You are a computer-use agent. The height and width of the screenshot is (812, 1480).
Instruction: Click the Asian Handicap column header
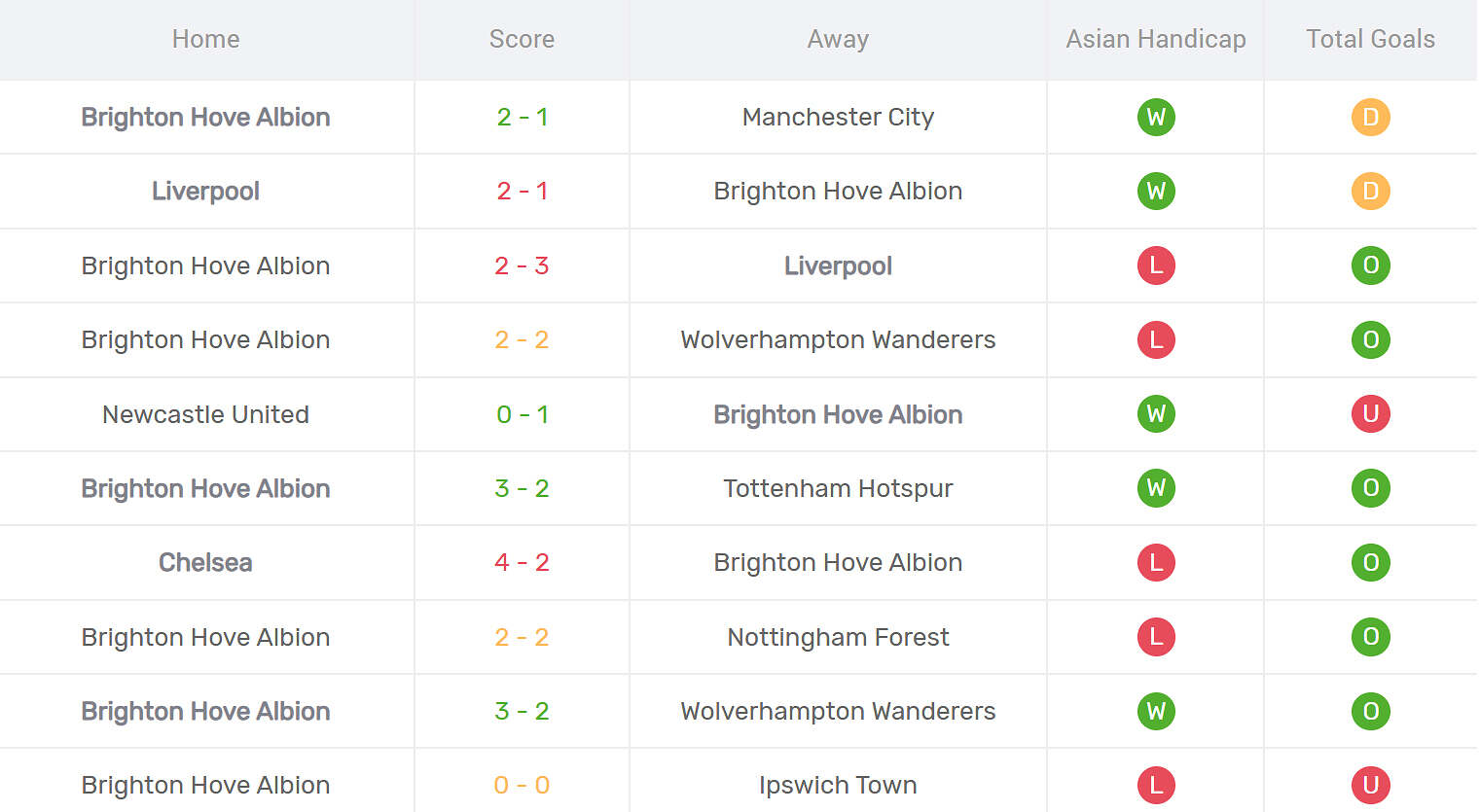1156,39
